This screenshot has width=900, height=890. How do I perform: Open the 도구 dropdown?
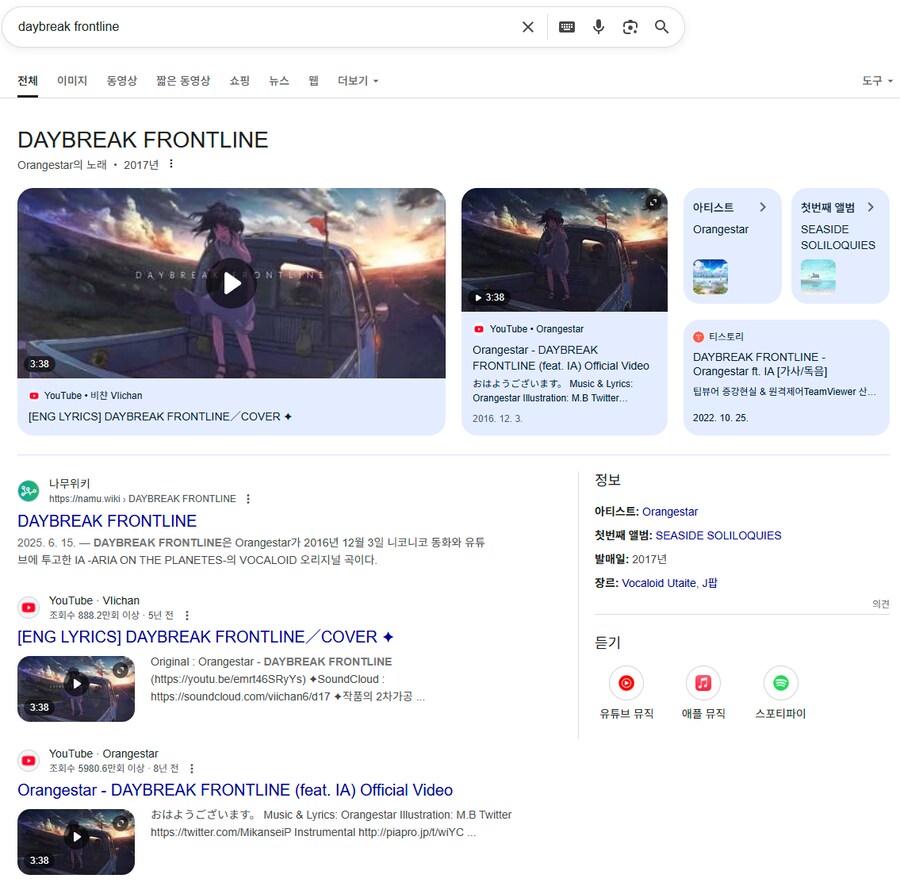(877, 81)
